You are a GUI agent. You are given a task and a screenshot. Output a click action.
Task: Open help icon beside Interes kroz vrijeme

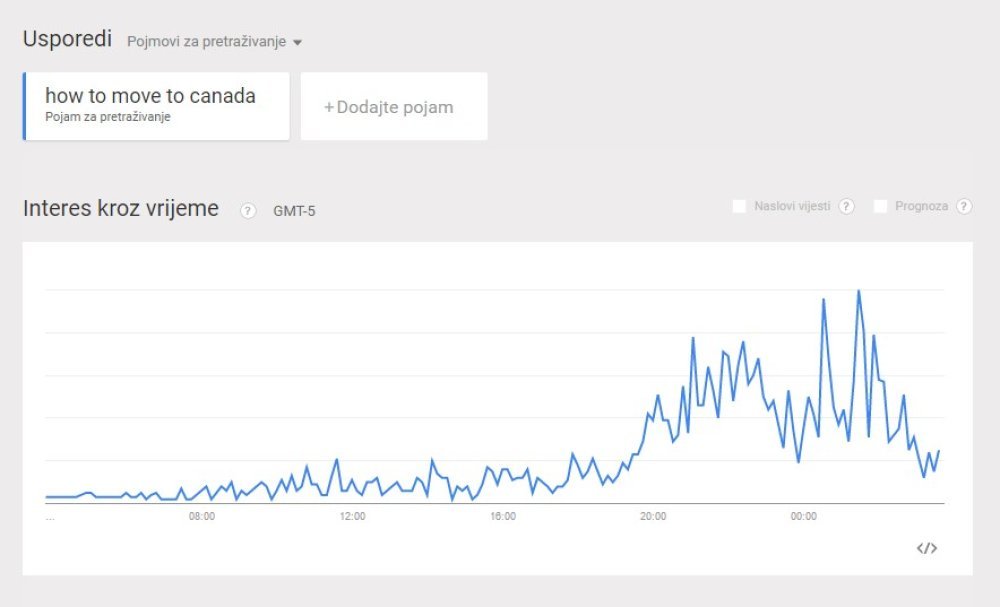click(x=247, y=210)
